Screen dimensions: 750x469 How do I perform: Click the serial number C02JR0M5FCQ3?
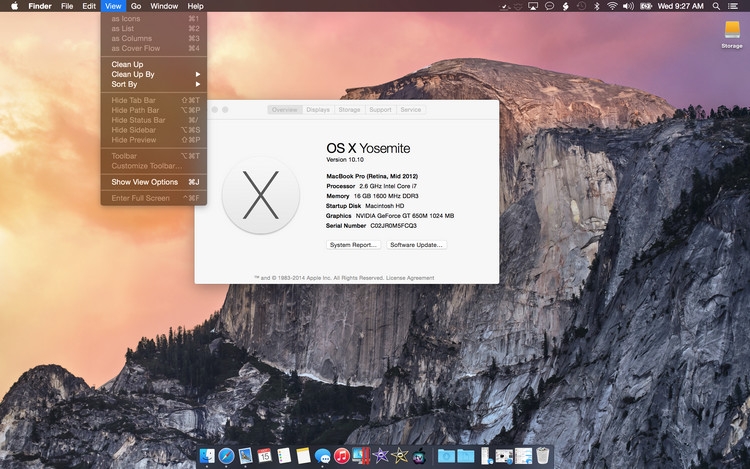(x=393, y=226)
